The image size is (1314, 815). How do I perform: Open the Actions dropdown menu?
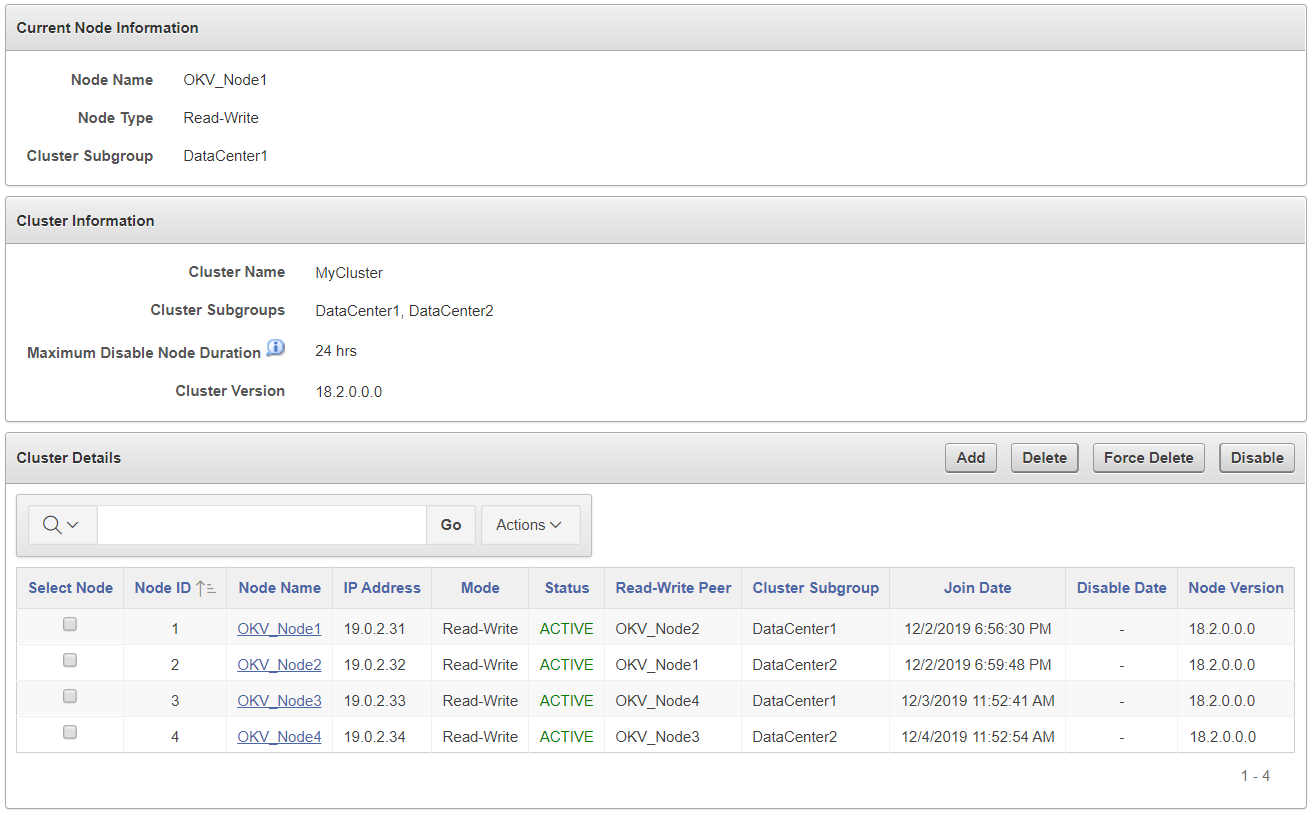click(530, 524)
